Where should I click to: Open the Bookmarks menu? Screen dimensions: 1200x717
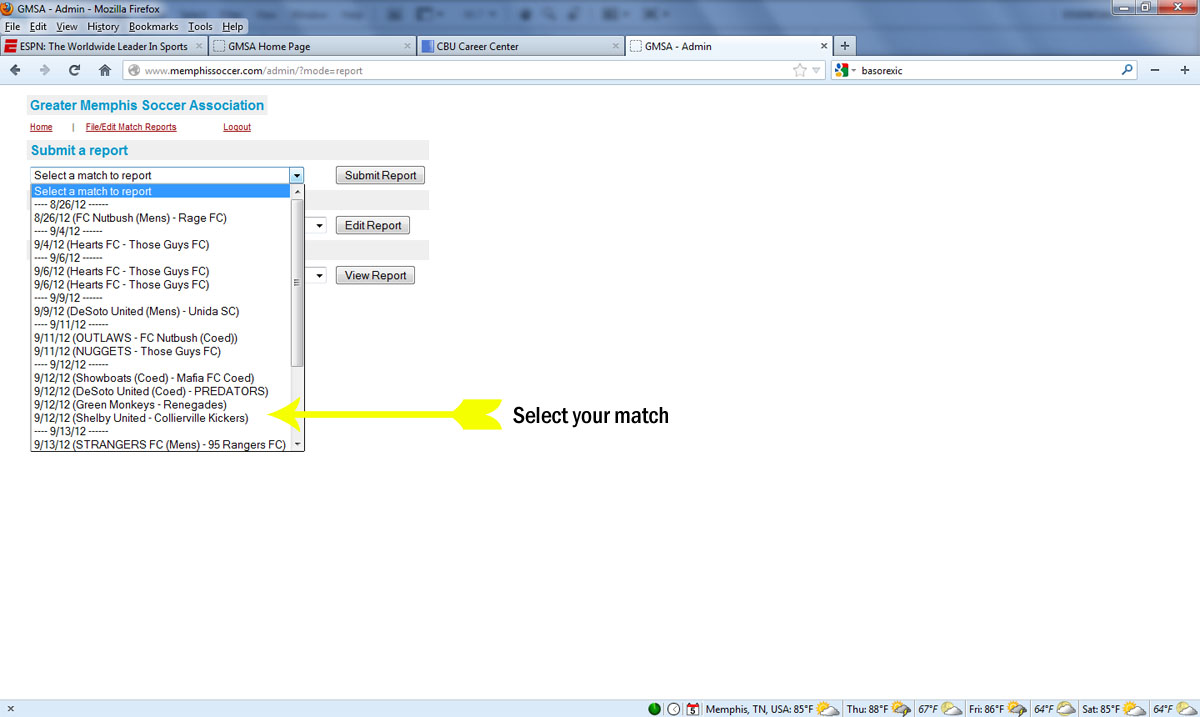coord(153,26)
